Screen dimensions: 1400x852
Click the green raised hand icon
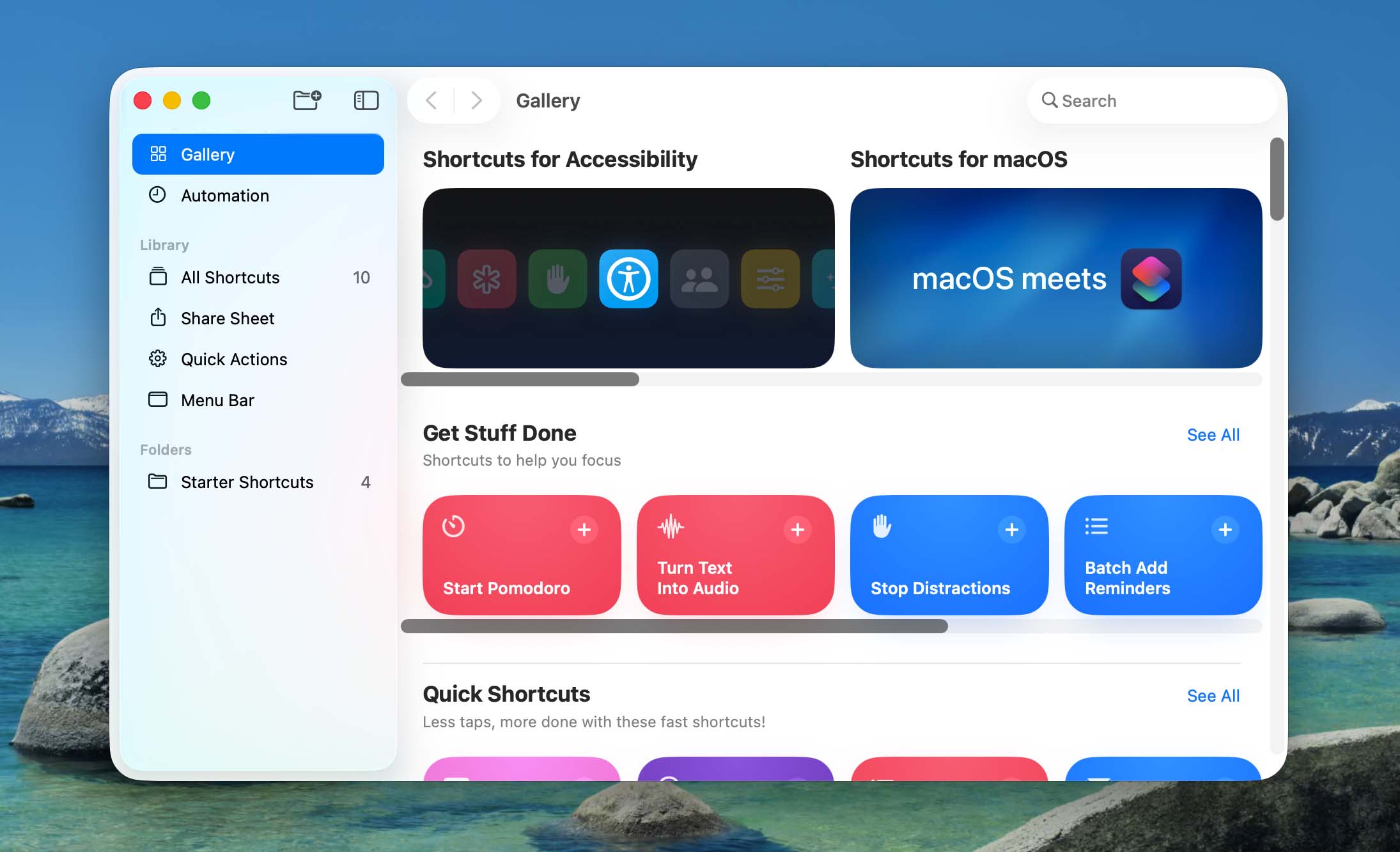pos(557,279)
